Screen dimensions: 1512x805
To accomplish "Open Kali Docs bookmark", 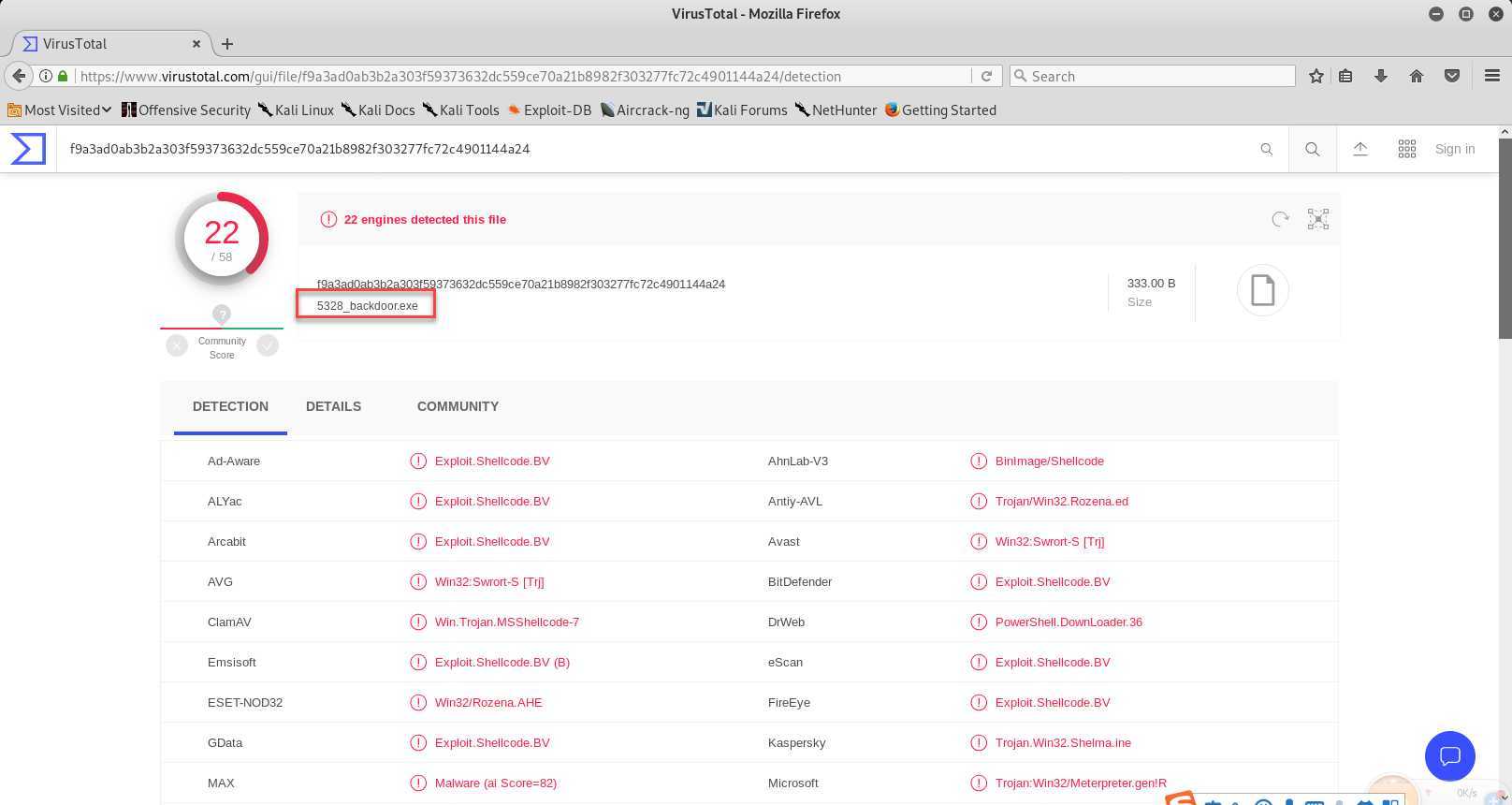I will 378,110.
